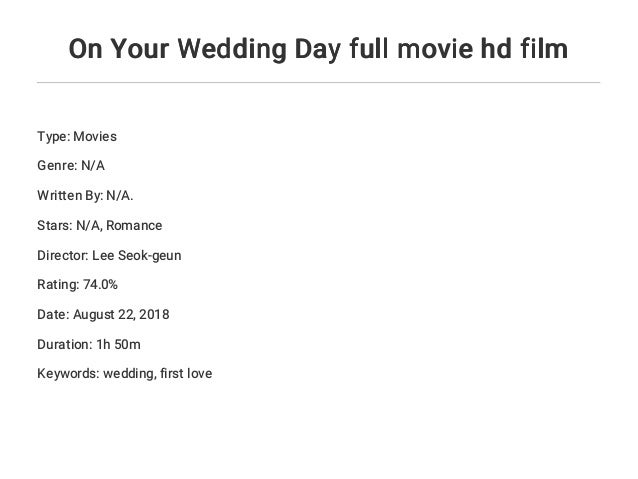Select the 'Stars: N/A, Romance' line

99,225
